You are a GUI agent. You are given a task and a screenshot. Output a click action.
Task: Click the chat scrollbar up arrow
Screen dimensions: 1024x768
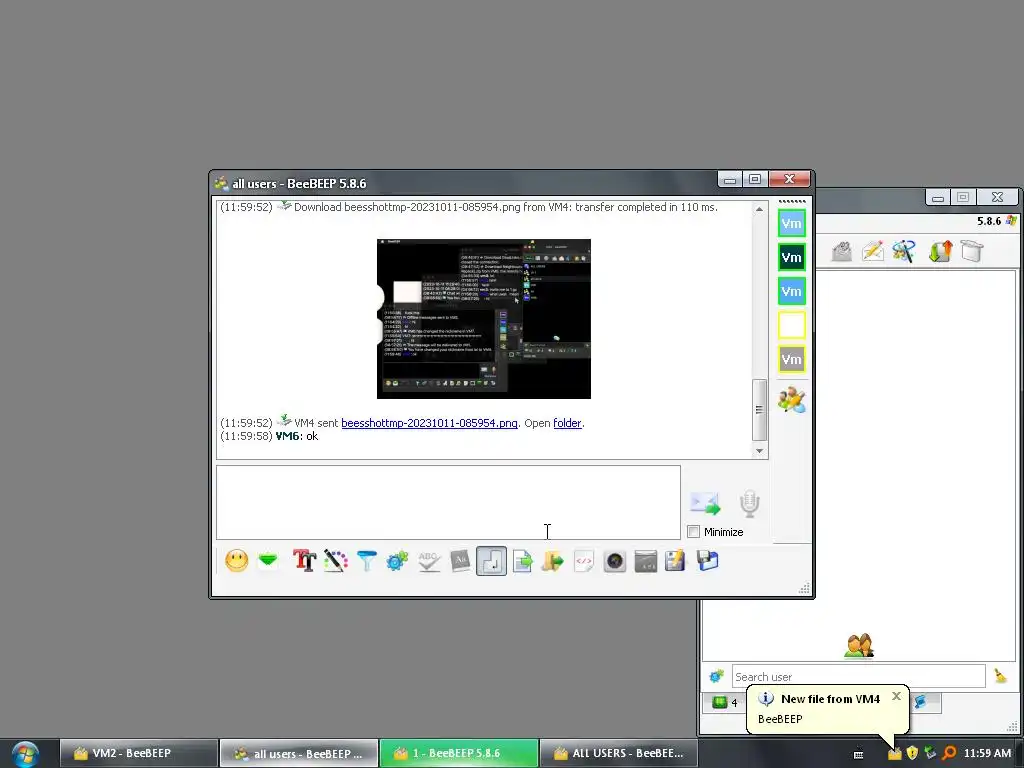(x=759, y=209)
